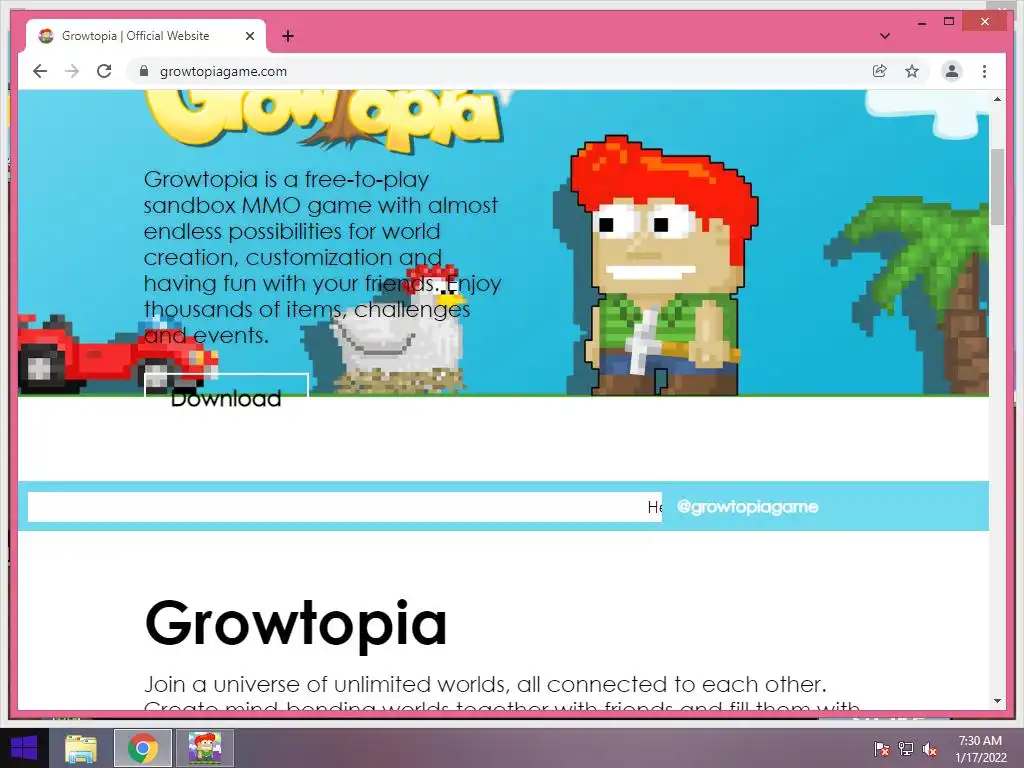Viewport: 1024px width, 768px height.
Task: Select the Growtopia | Official Website tab
Action: coord(146,36)
